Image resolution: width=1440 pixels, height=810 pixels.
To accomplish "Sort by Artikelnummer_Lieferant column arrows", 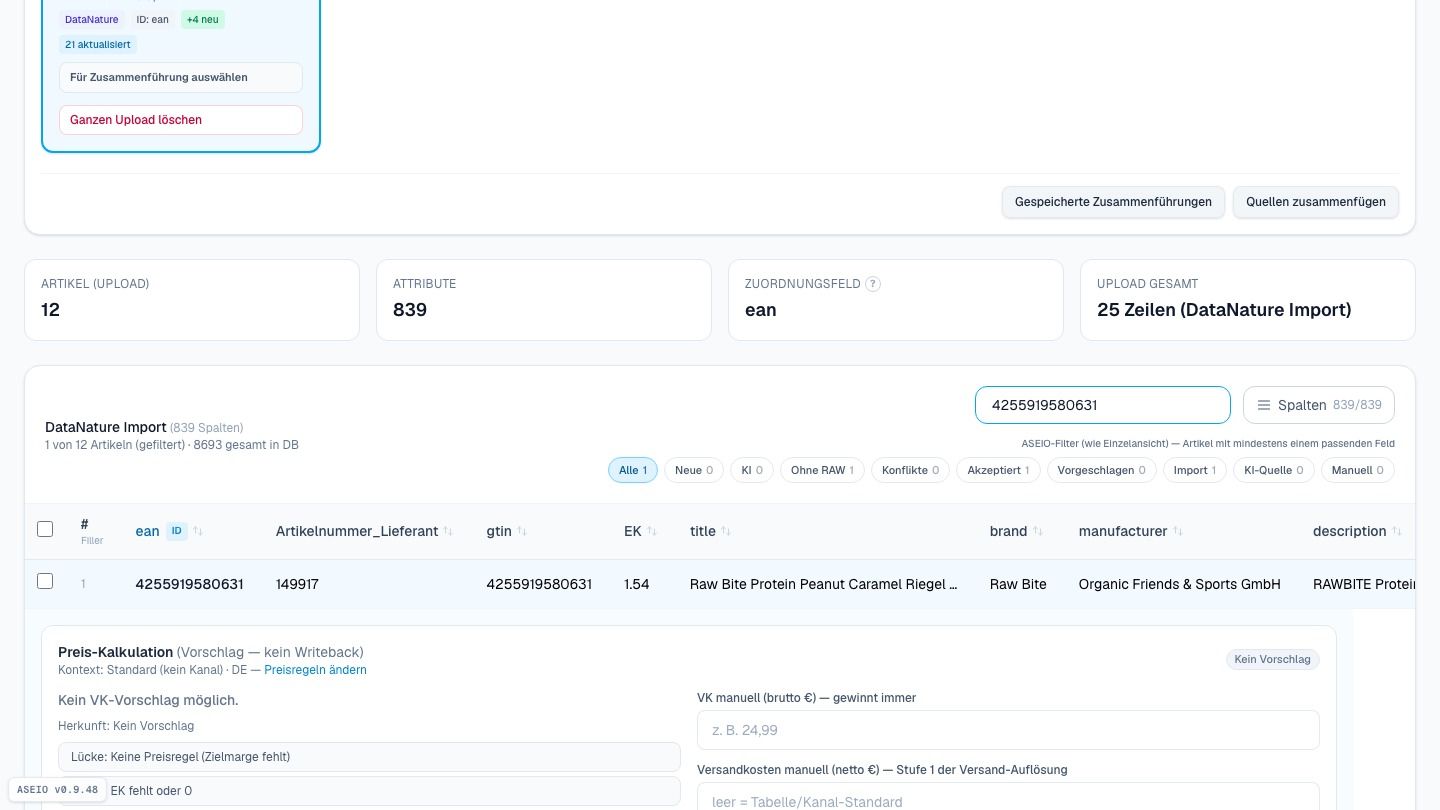I will [x=448, y=531].
